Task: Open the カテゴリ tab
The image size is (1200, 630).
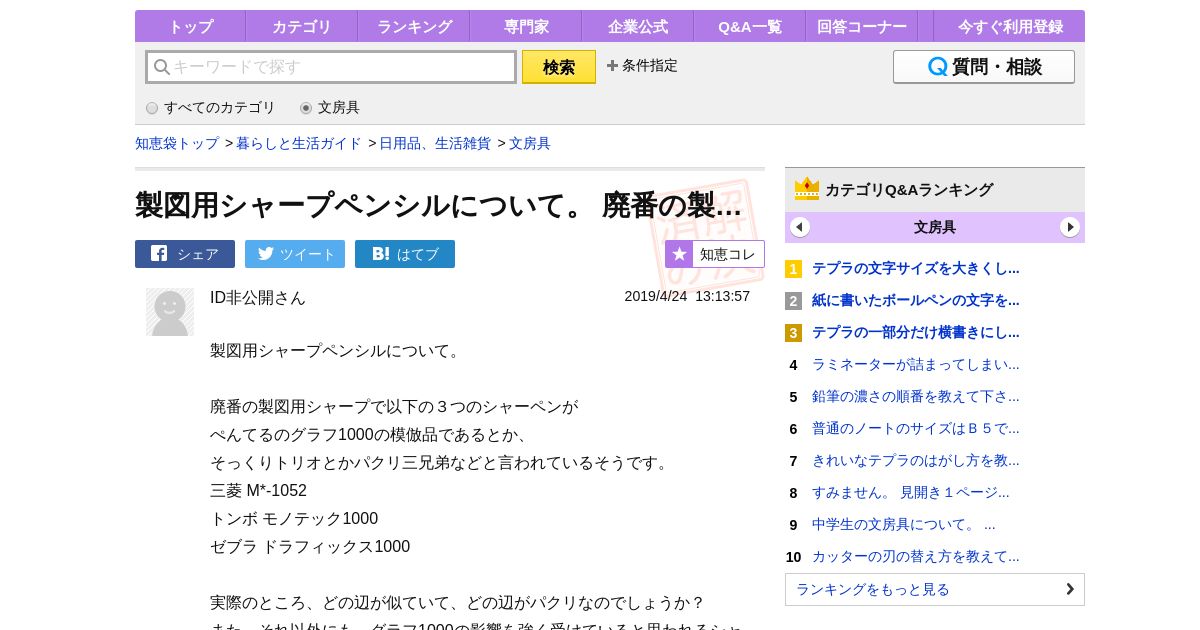Action: click(302, 26)
